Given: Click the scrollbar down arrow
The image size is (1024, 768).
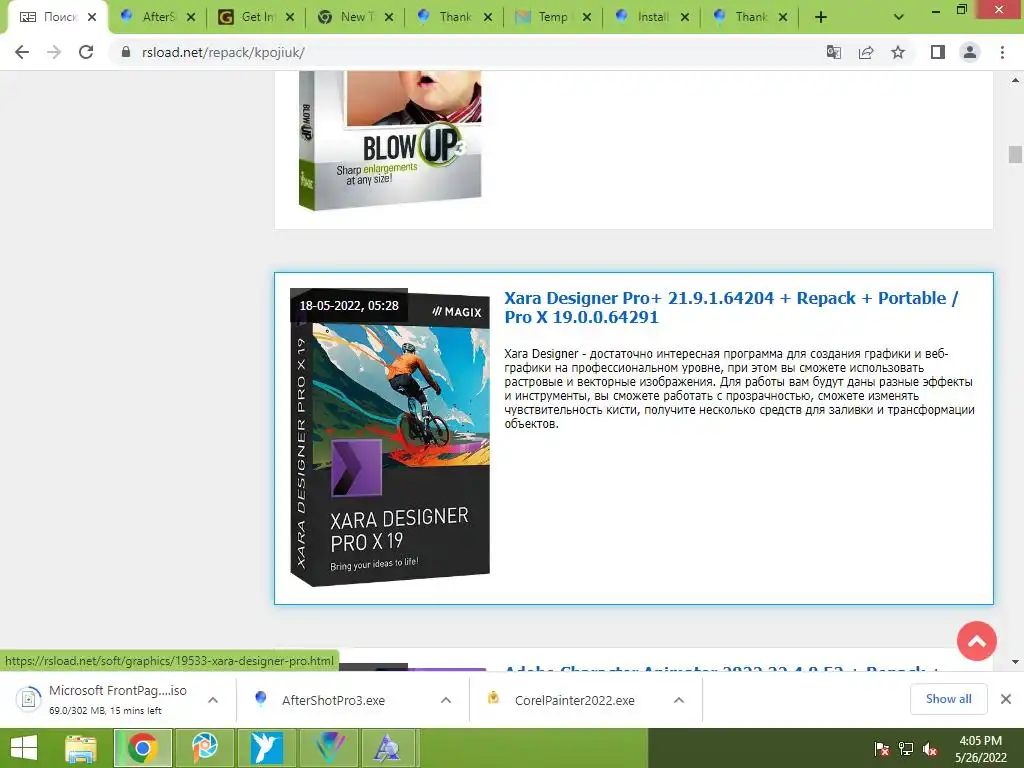Looking at the screenshot, I should coord(1015,662).
